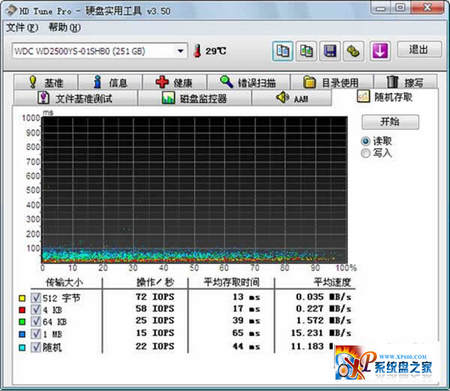Select the 信息 info tab
The height and width of the screenshot is (391, 450).
click(x=110, y=82)
